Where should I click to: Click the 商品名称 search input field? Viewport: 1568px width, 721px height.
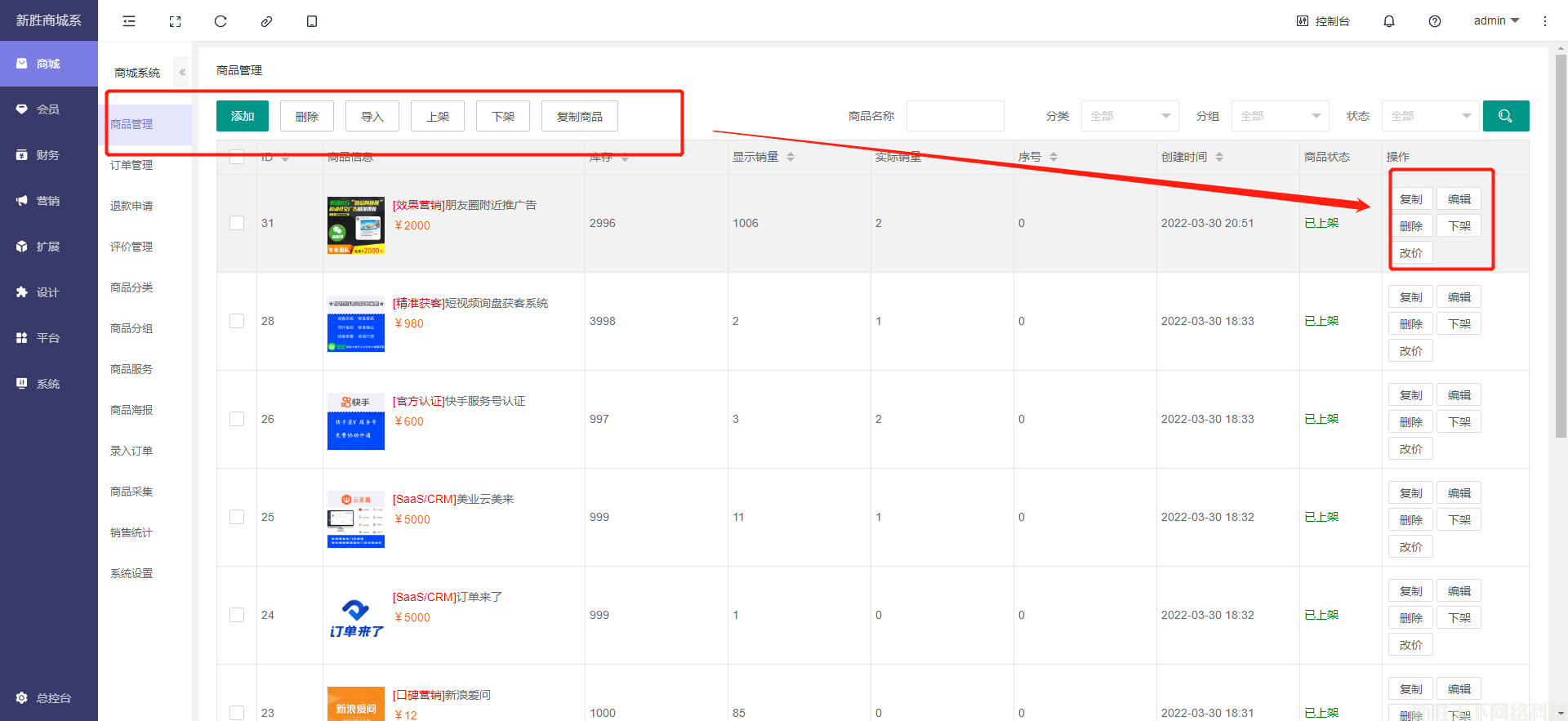pos(955,116)
